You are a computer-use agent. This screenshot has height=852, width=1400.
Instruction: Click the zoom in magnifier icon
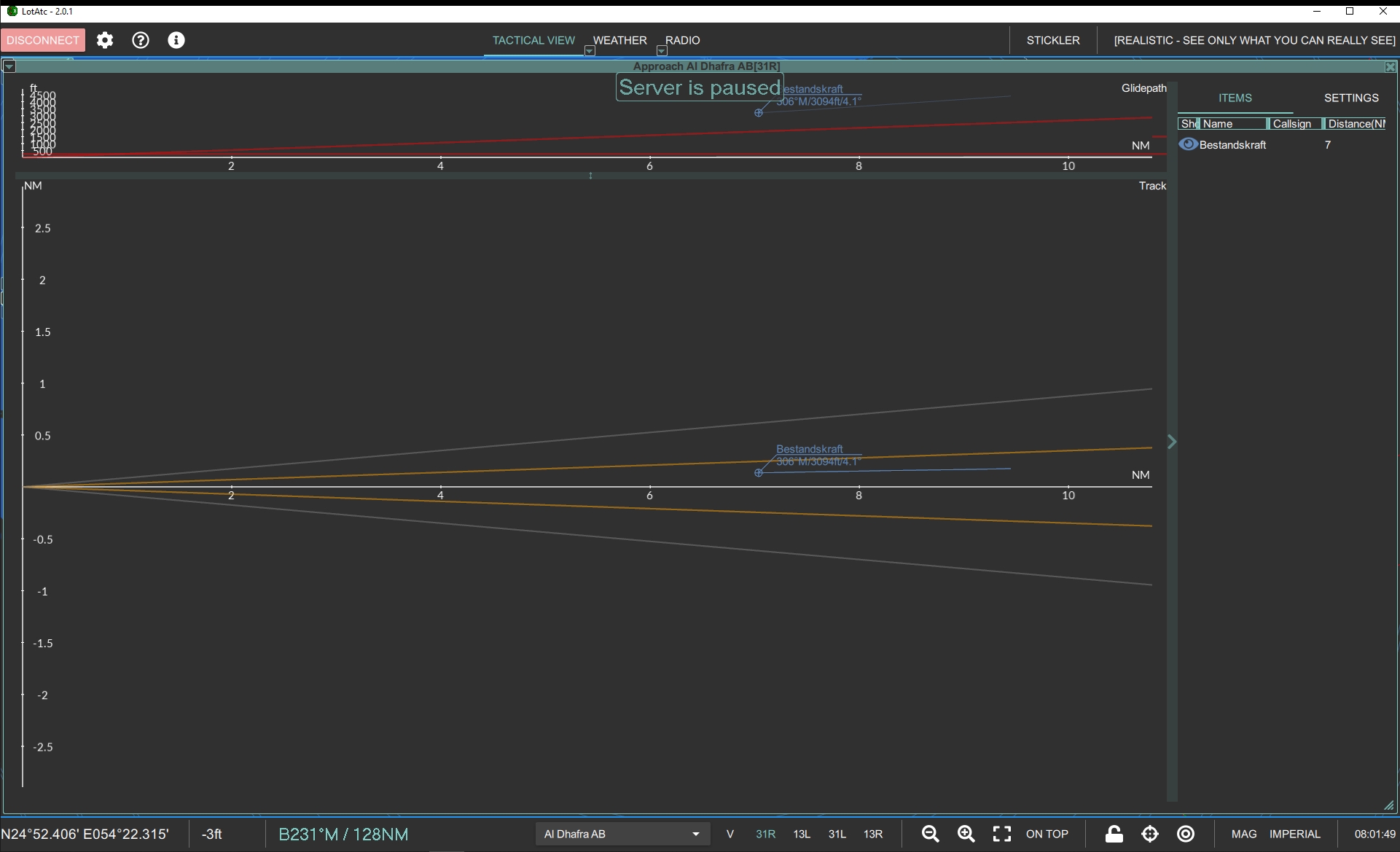(966, 834)
